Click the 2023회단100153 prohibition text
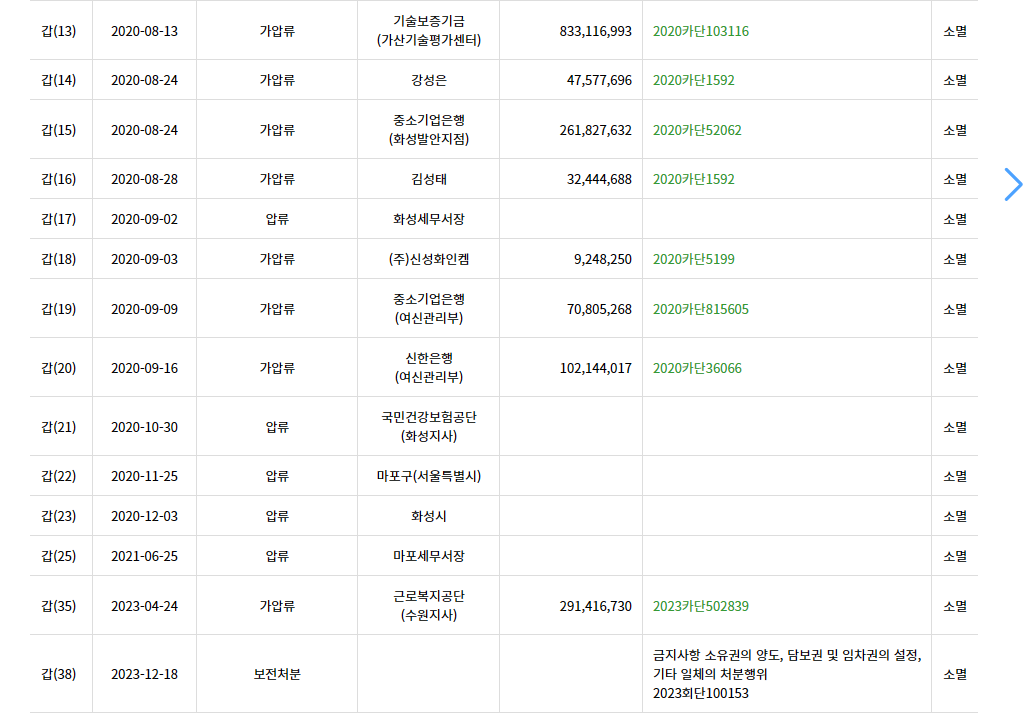Image resolution: width=1024 pixels, height=717 pixels. [x=701, y=693]
